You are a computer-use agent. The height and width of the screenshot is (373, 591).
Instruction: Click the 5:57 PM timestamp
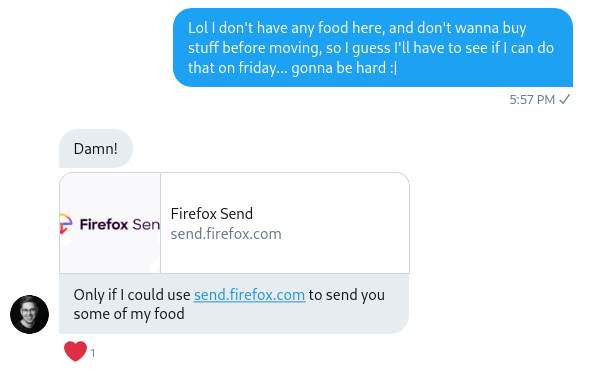[x=532, y=99]
